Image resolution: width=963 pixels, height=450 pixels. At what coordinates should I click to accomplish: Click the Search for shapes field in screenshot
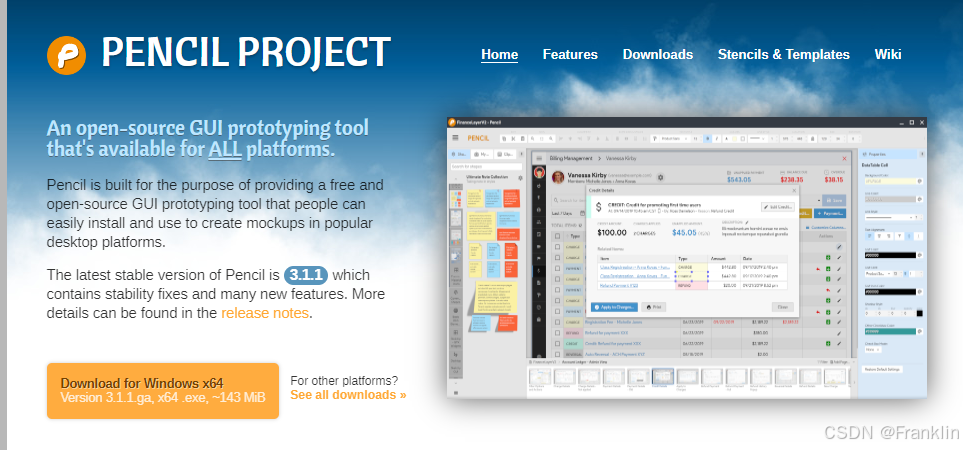point(485,166)
